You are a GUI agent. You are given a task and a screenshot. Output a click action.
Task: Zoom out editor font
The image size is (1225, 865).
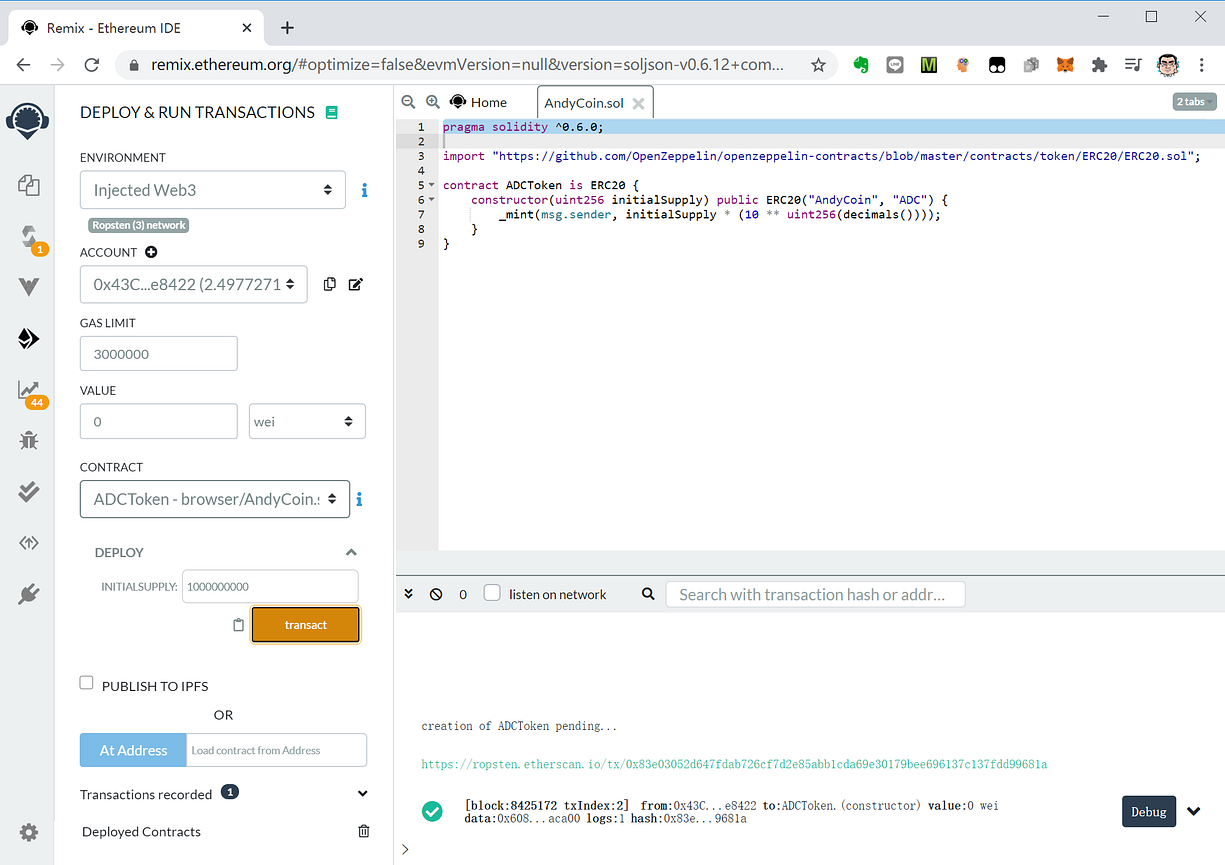[x=408, y=102]
